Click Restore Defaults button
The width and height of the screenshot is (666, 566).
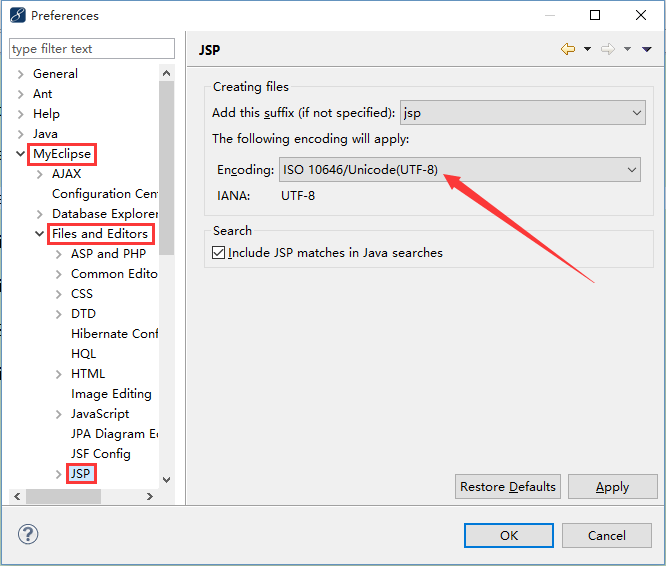[x=508, y=487]
